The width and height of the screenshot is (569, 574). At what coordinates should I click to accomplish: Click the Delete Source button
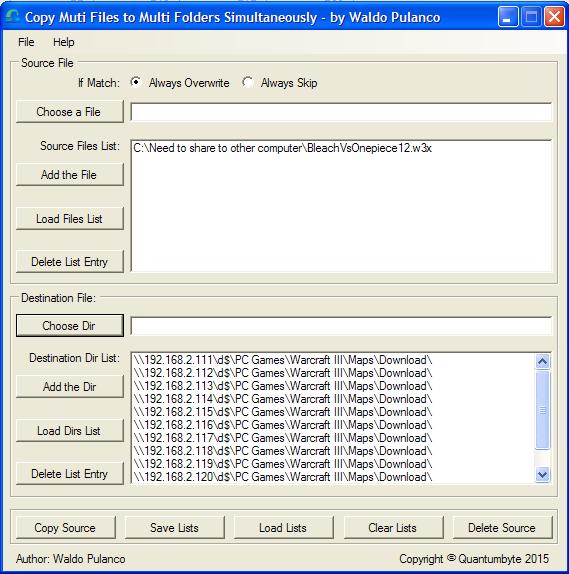pos(502,528)
